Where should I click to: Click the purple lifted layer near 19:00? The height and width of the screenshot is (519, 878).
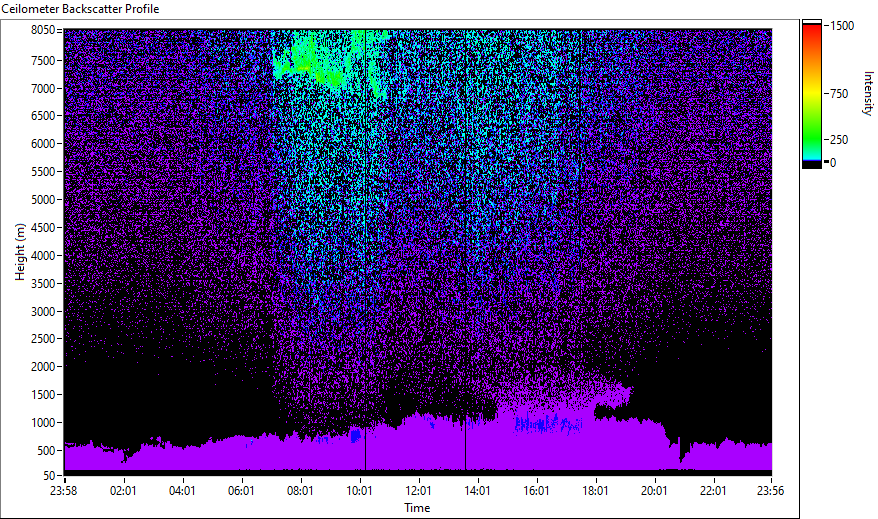coord(613,395)
